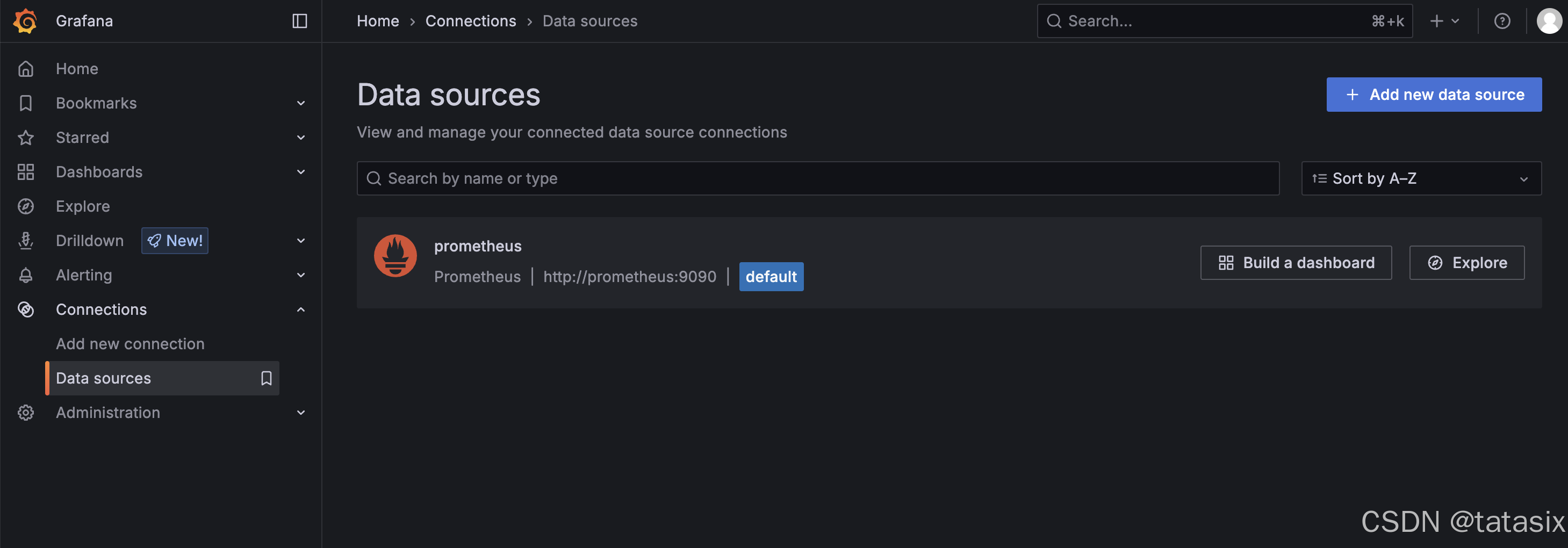Click the Connections icon in sidebar
1568x548 pixels.
pyautogui.click(x=26, y=309)
